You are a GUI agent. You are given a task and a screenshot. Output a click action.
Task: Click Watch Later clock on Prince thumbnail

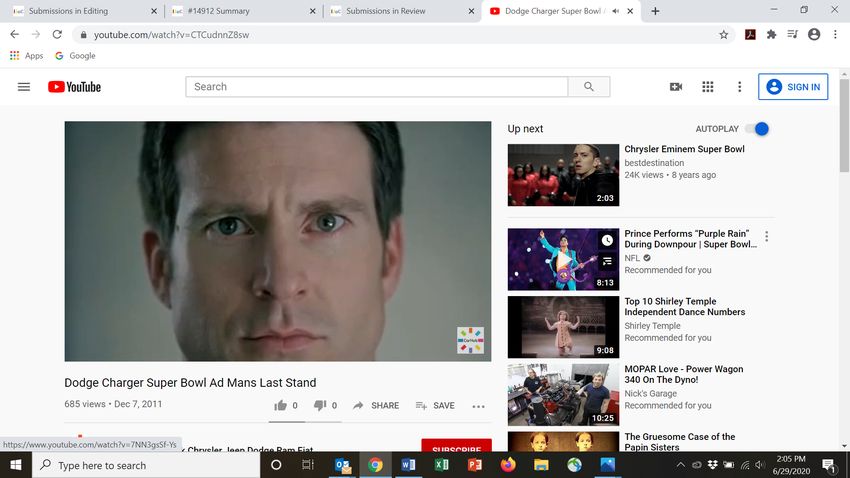pyautogui.click(x=607, y=240)
